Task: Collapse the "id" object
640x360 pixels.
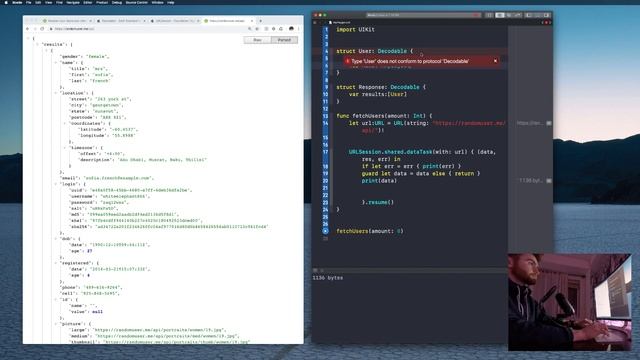Action: [56, 300]
